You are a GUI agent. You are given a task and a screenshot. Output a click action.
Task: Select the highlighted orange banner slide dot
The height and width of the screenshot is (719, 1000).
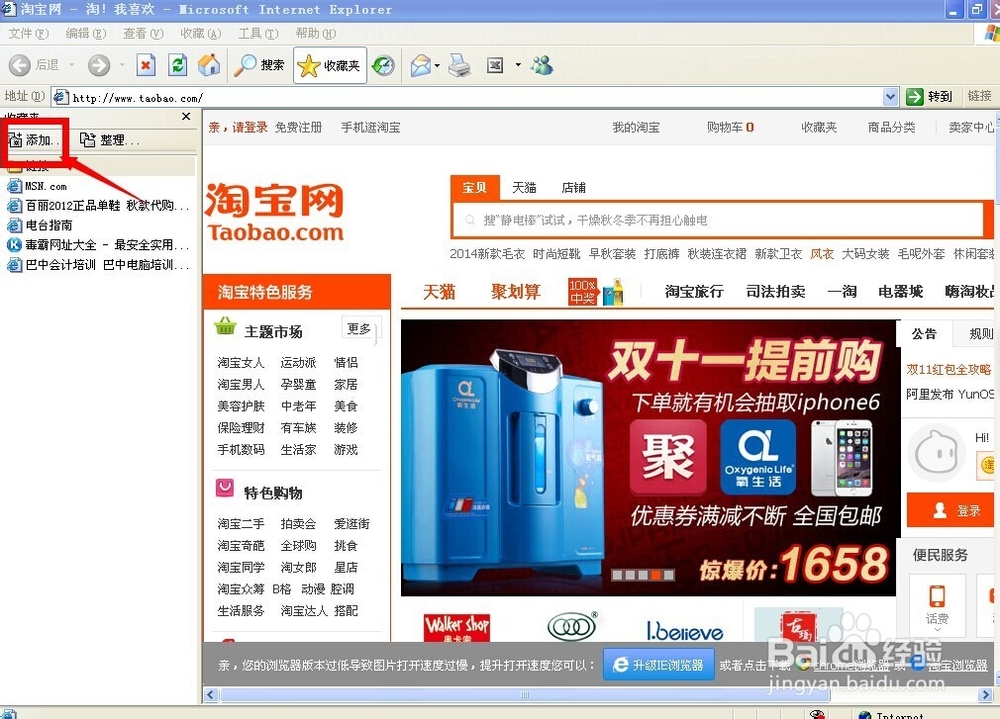[x=655, y=575]
